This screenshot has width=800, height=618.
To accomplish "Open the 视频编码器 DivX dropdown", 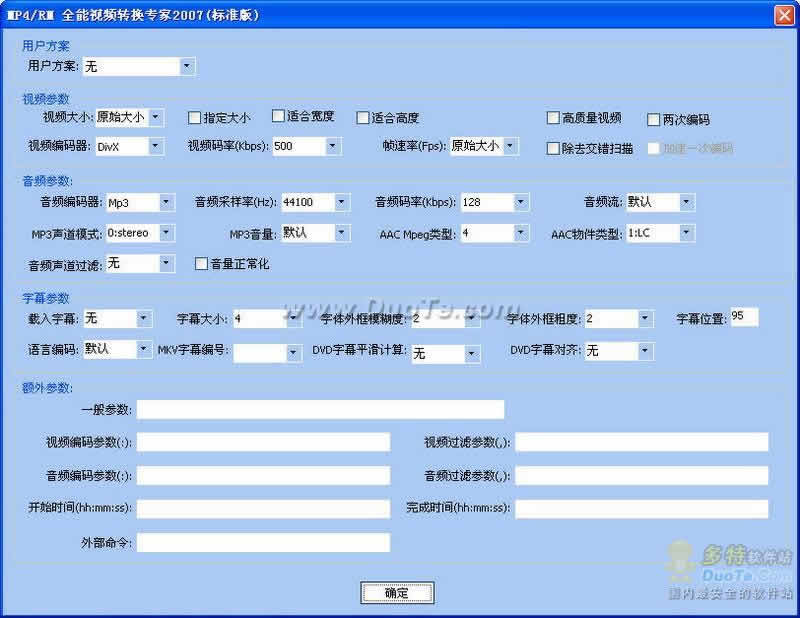I will [130, 146].
